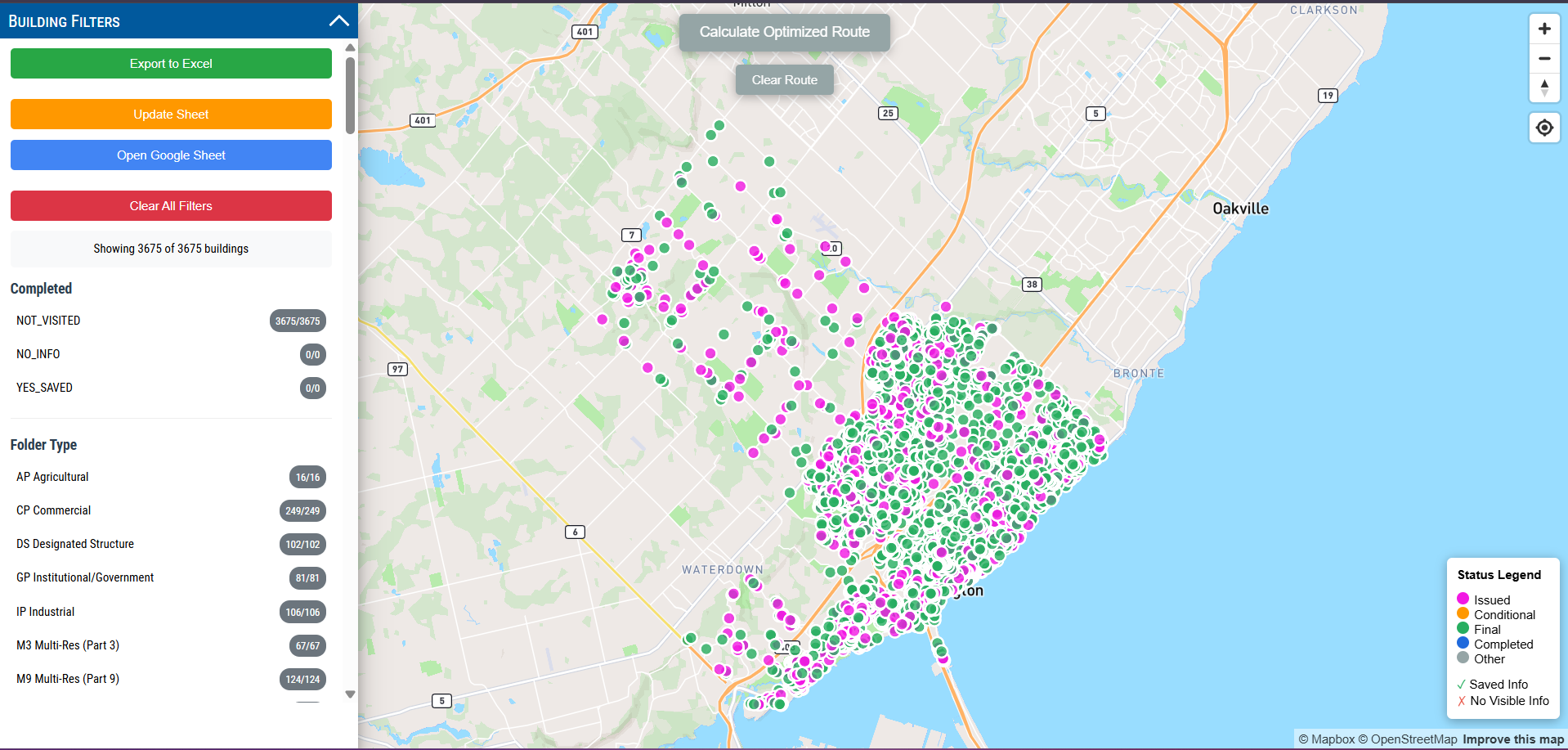Reset map bearing with compass icon
This screenshot has width=1568, height=750.
1543,88
